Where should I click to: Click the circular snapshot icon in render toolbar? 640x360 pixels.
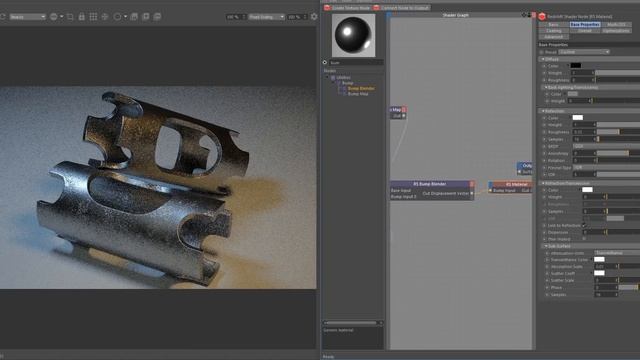click(x=53, y=17)
